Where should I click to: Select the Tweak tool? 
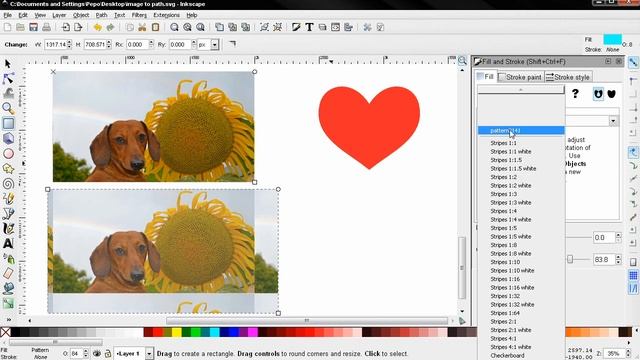(8, 93)
